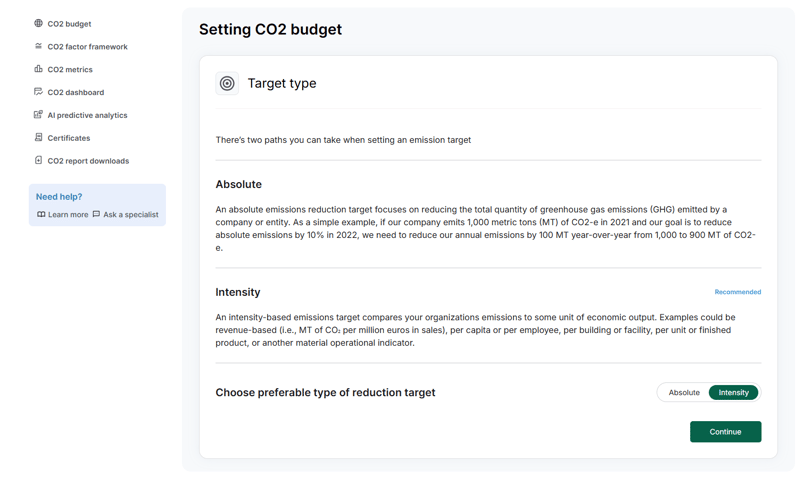Click the CO2 report downloads icon
Screen dimensions: 811x487
coord(38,160)
